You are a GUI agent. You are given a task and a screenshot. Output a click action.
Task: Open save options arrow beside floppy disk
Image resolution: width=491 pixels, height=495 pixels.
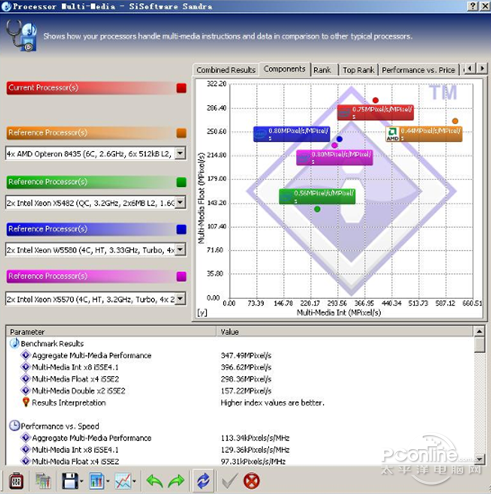click(81, 481)
